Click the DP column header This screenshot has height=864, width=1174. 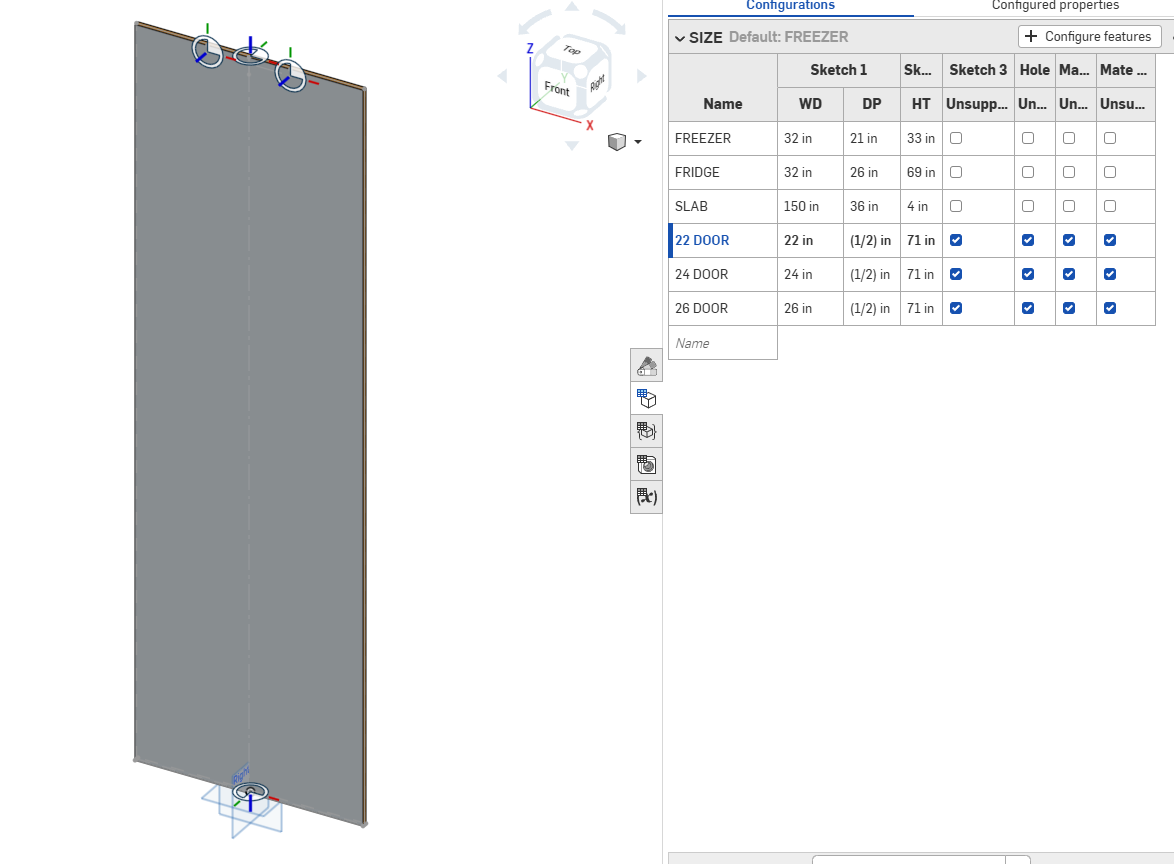[x=872, y=104]
